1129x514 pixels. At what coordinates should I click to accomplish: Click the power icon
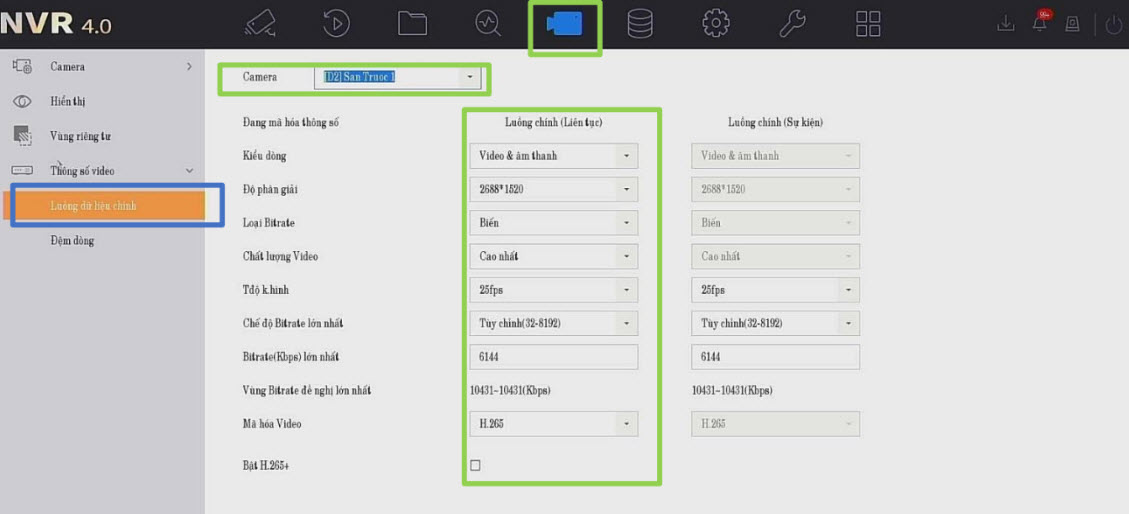coord(1113,24)
